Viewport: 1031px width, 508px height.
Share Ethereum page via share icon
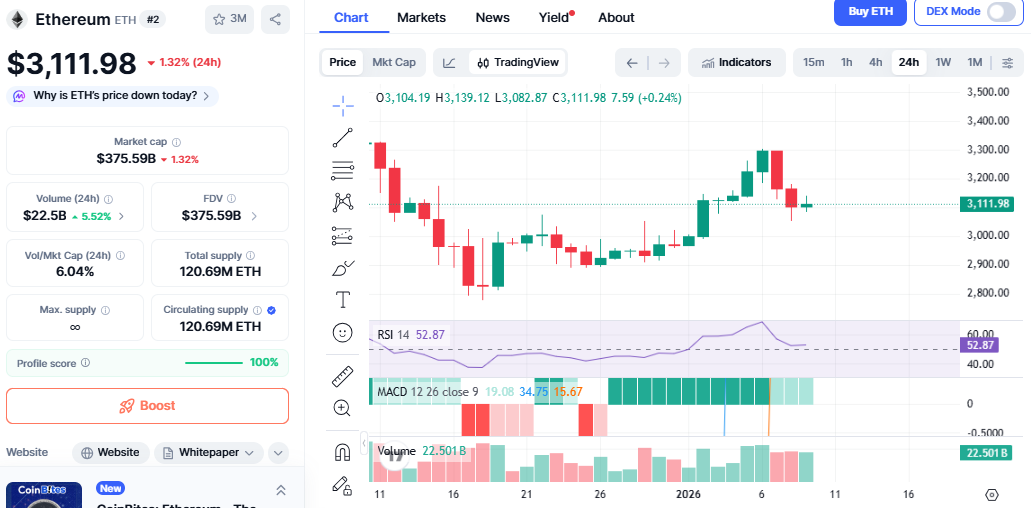275,18
